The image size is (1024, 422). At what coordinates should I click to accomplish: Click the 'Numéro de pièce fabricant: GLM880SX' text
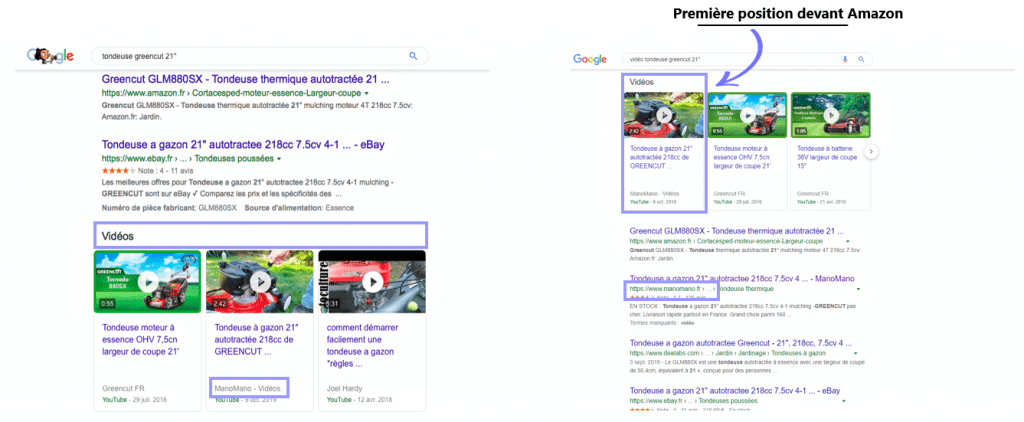[169, 208]
